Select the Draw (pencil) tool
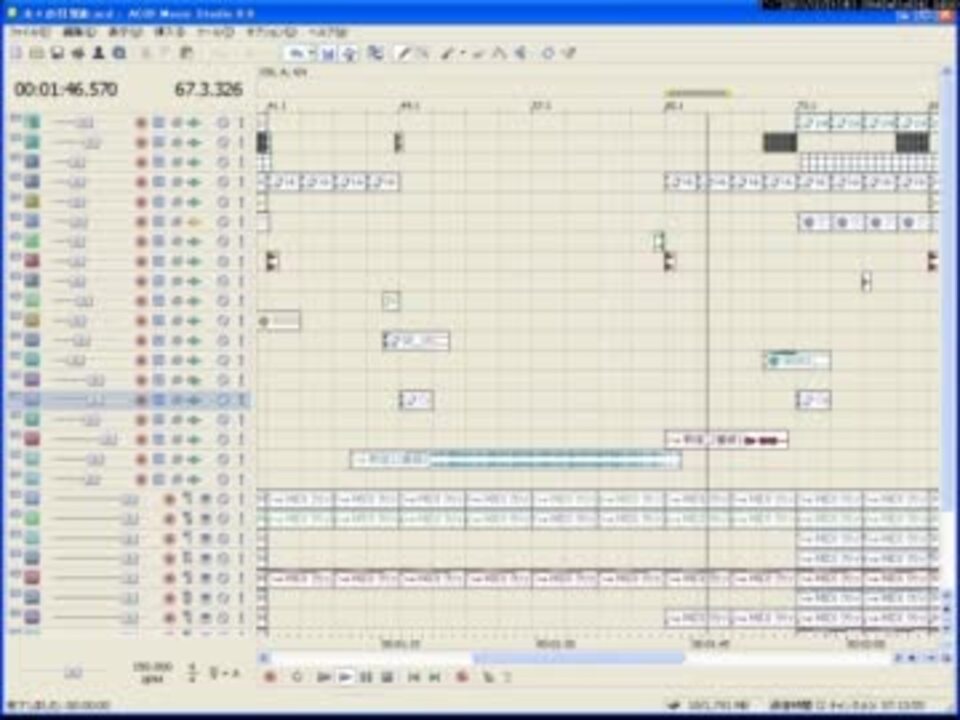Viewport: 960px width, 720px height. pos(403,53)
